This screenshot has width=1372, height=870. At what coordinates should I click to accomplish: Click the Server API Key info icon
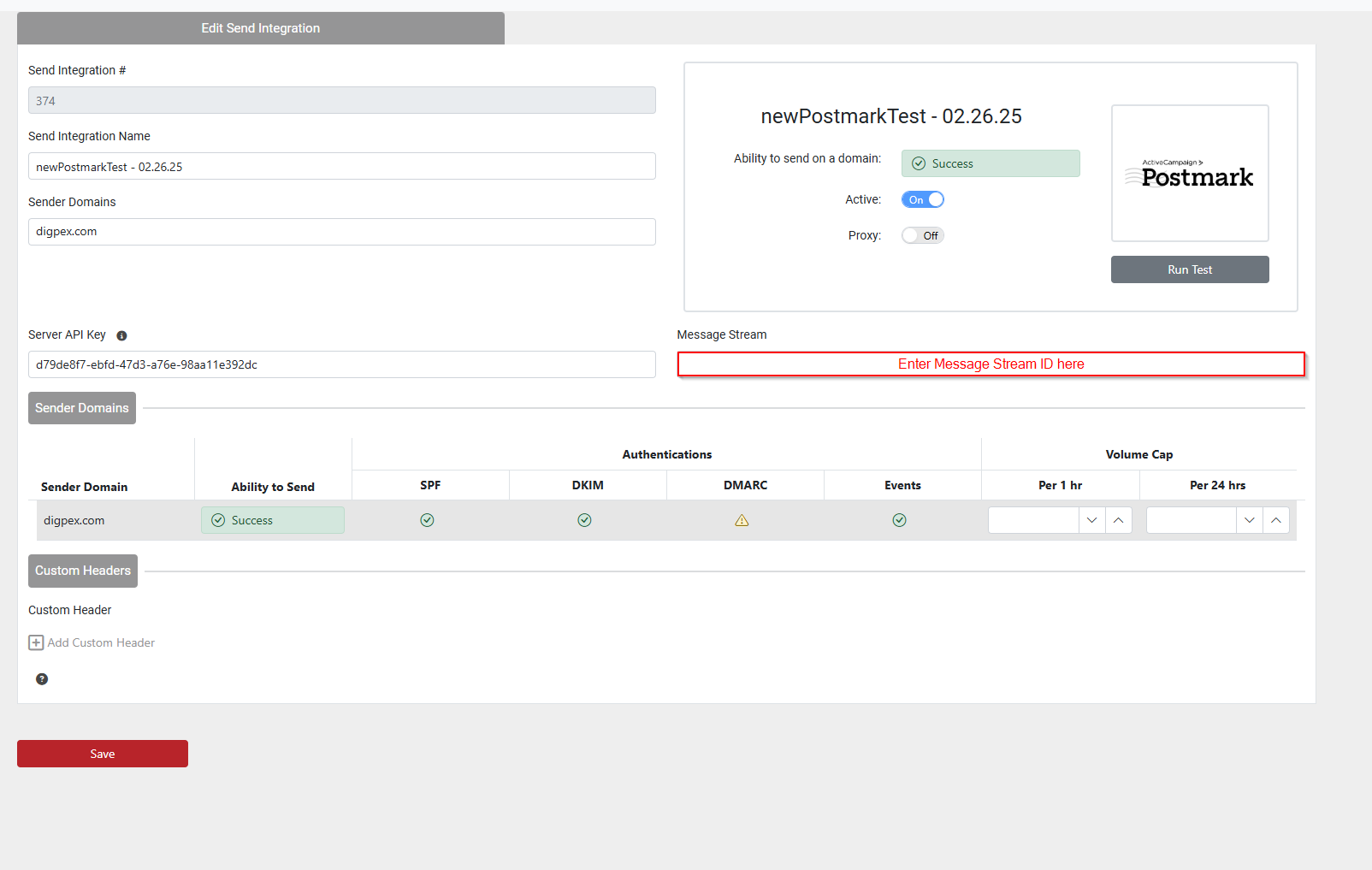121,335
